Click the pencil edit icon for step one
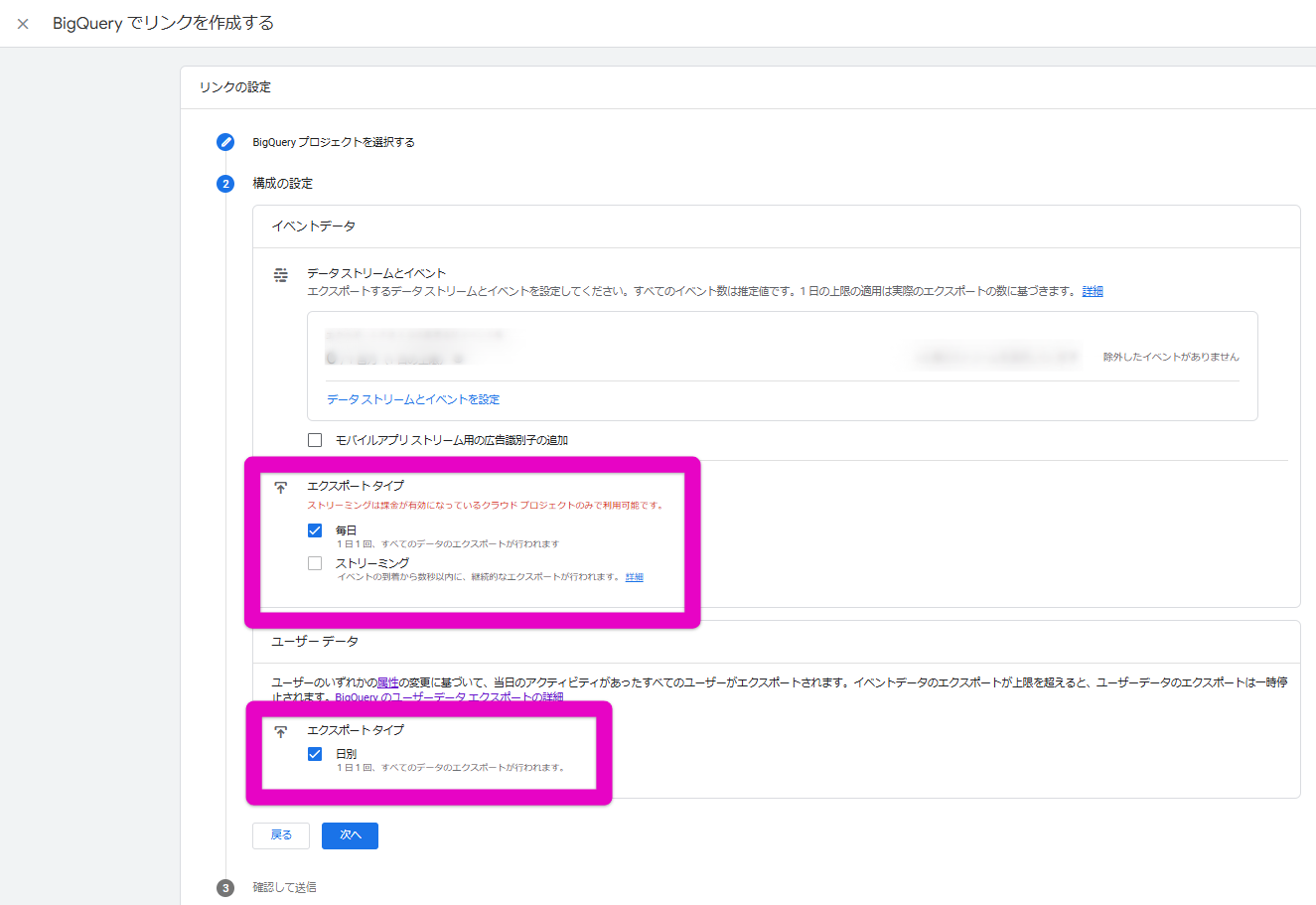Image resolution: width=1316 pixels, height=905 pixels. coord(225,142)
